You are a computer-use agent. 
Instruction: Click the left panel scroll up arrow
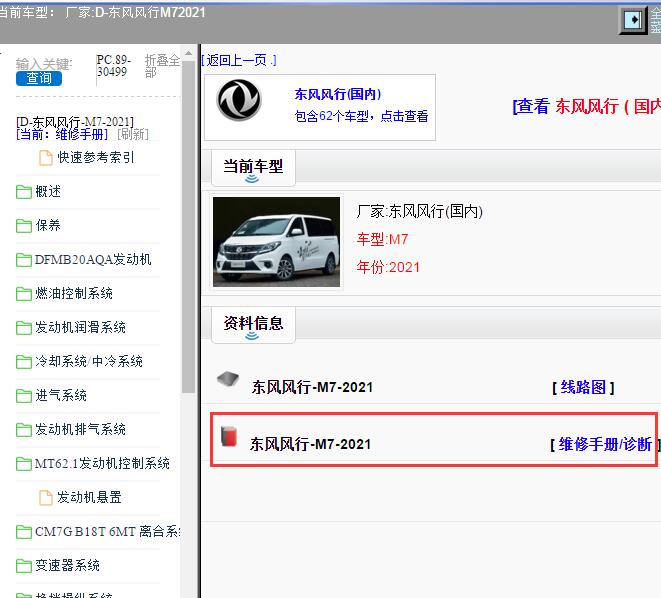(x=188, y=54)
